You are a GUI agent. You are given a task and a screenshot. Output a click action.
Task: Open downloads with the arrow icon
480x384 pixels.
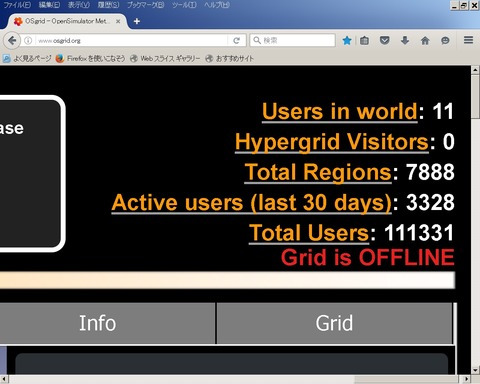point(405,41)
